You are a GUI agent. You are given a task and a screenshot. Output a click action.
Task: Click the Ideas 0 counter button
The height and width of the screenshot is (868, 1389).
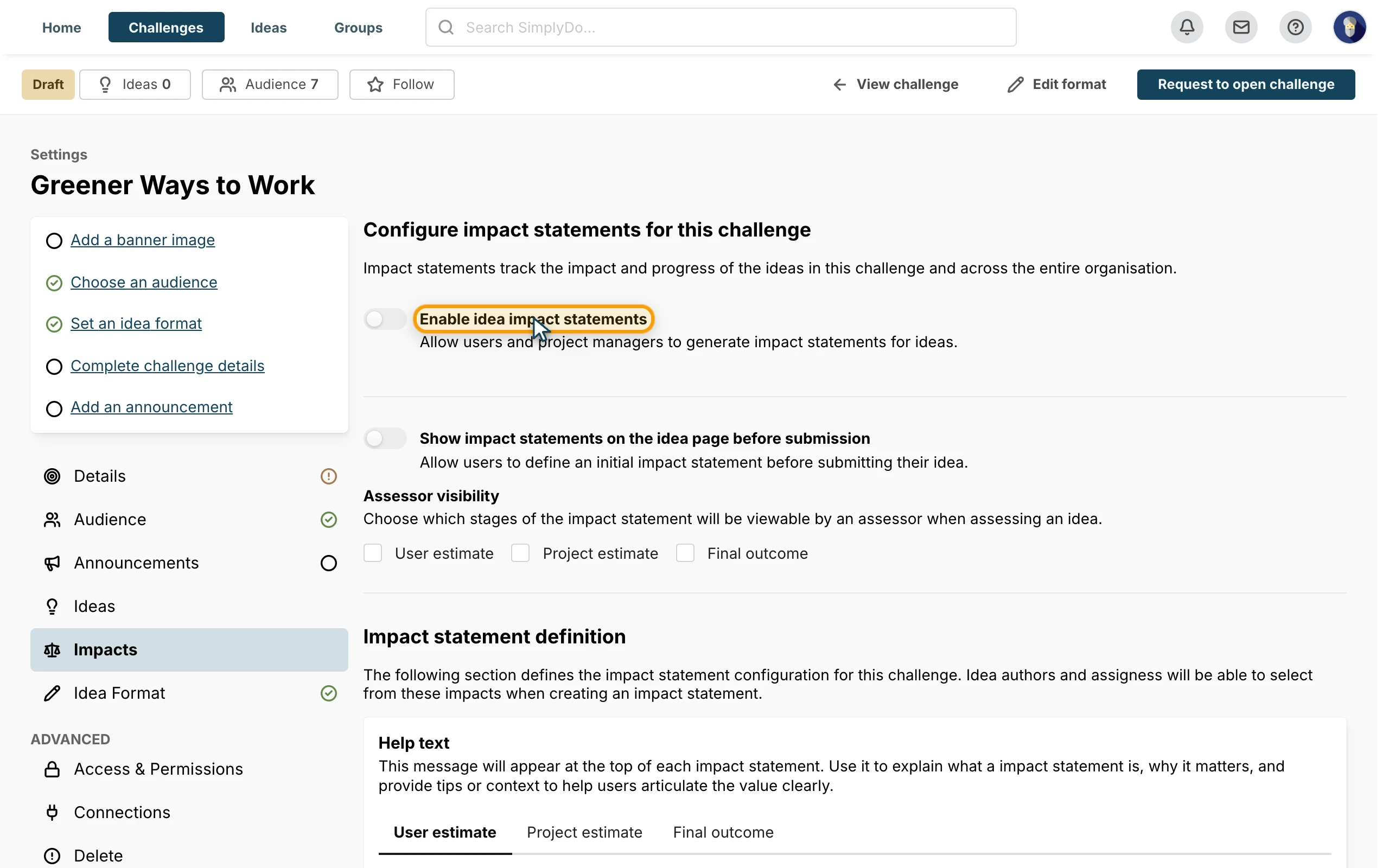[x=135, y=85]
